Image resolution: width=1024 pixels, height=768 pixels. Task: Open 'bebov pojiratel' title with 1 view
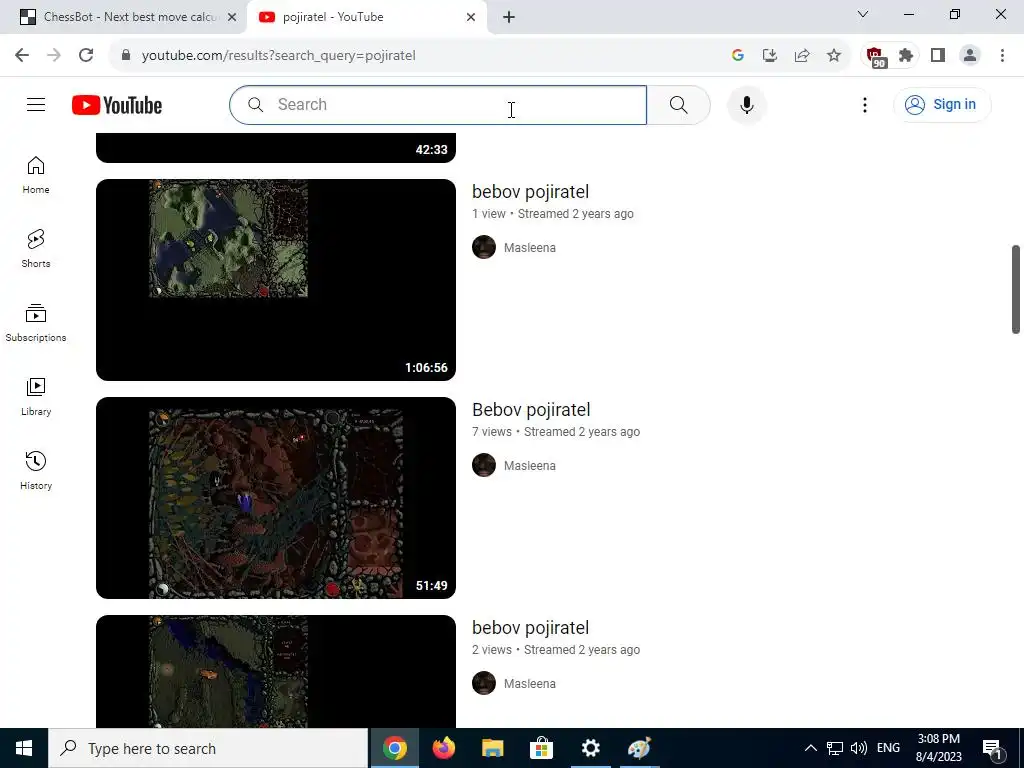(530, 191)
